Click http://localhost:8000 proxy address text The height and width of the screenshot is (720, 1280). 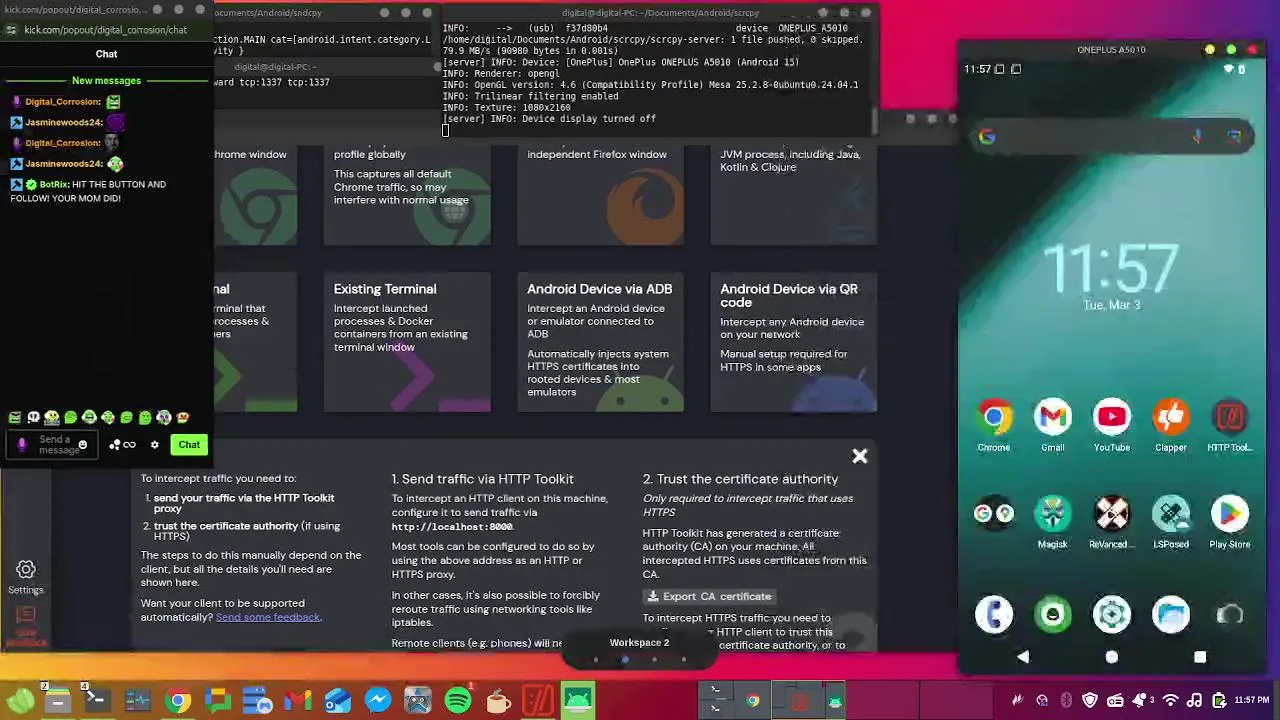pos(452,526)
